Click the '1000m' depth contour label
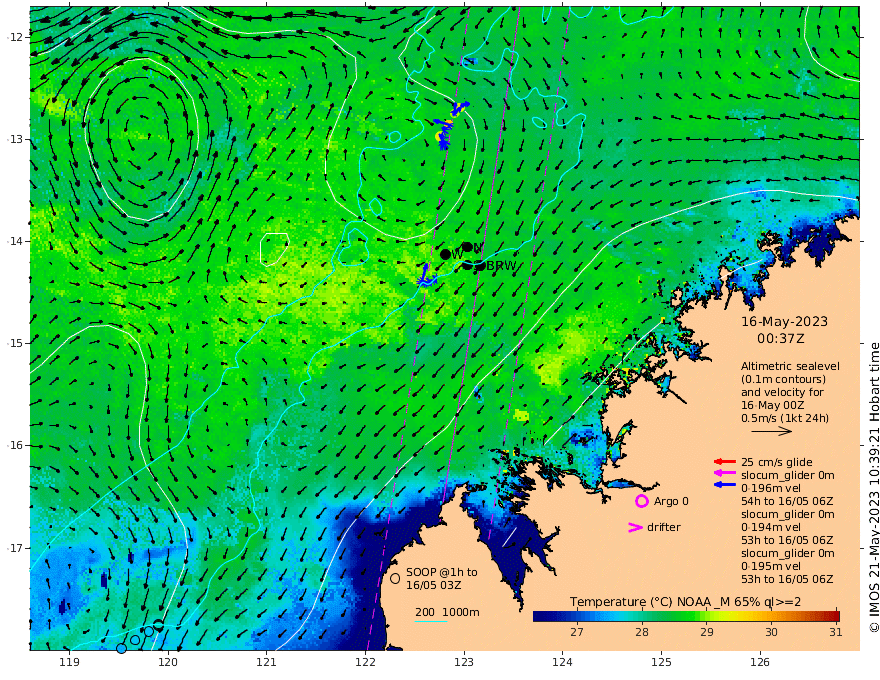This screenshot has width=880, height=680. pyautogui.click(x=461, y=612)
